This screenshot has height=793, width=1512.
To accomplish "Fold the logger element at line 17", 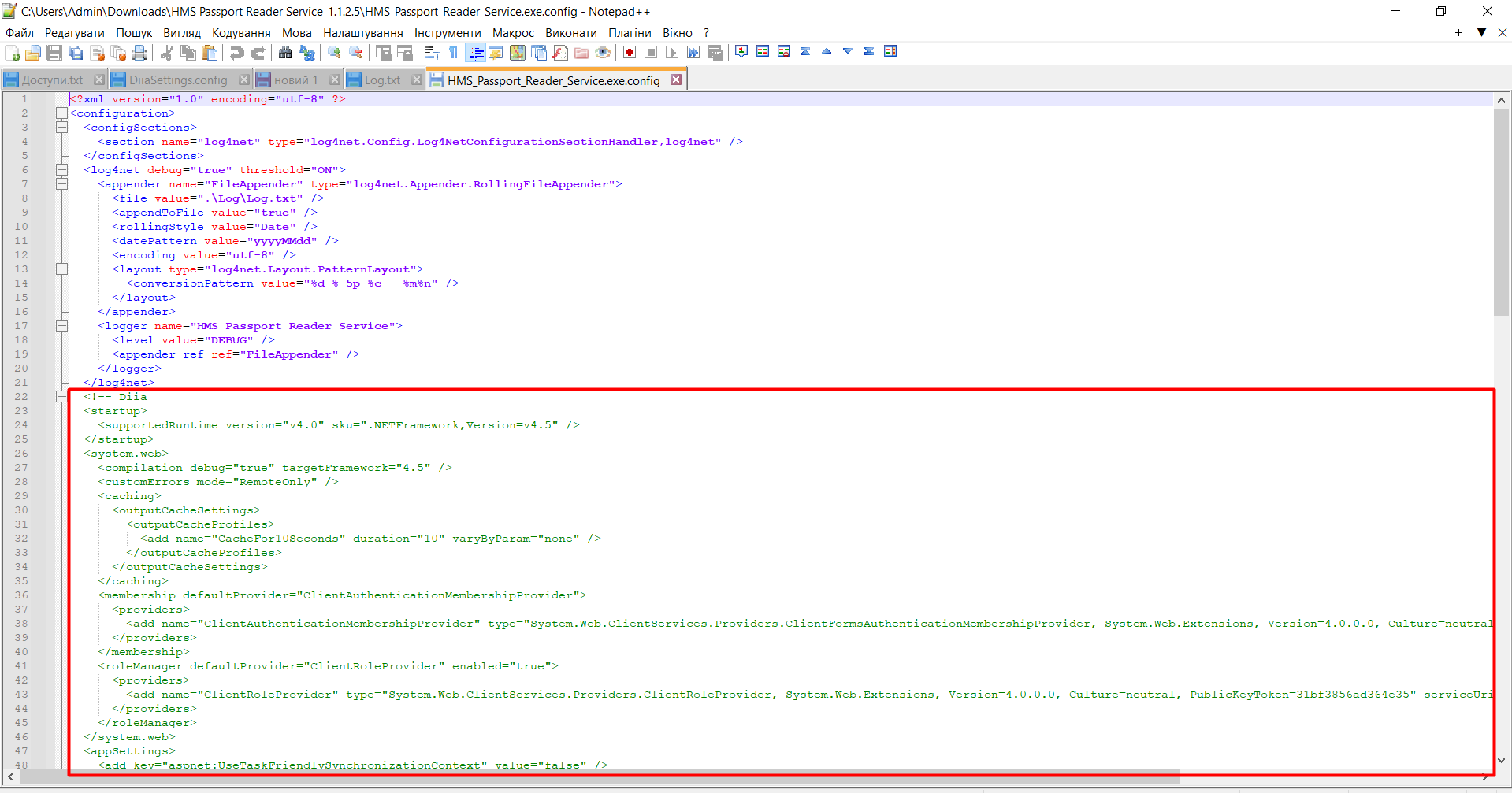I will 61,326.
